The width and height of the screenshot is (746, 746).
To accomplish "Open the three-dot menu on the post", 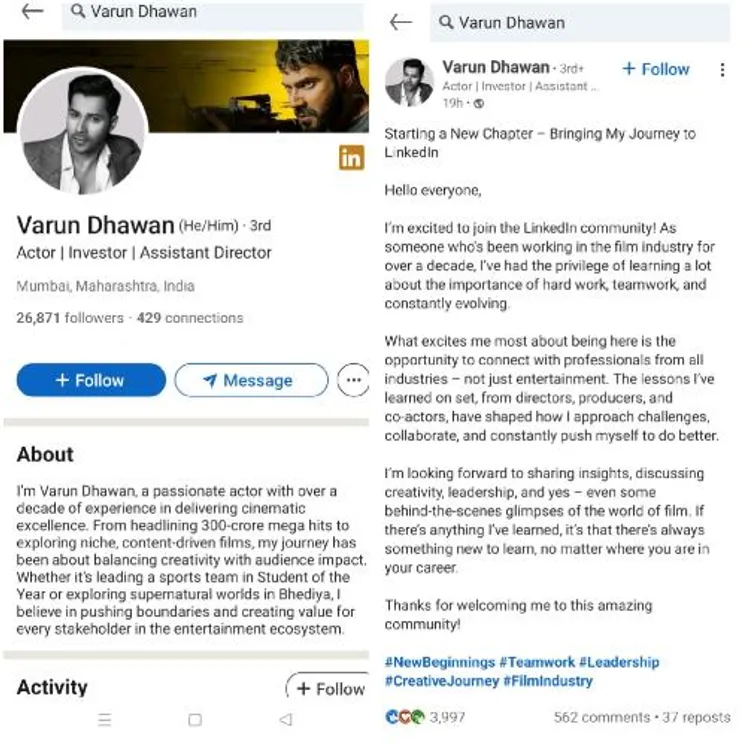I will pos(722,70).
